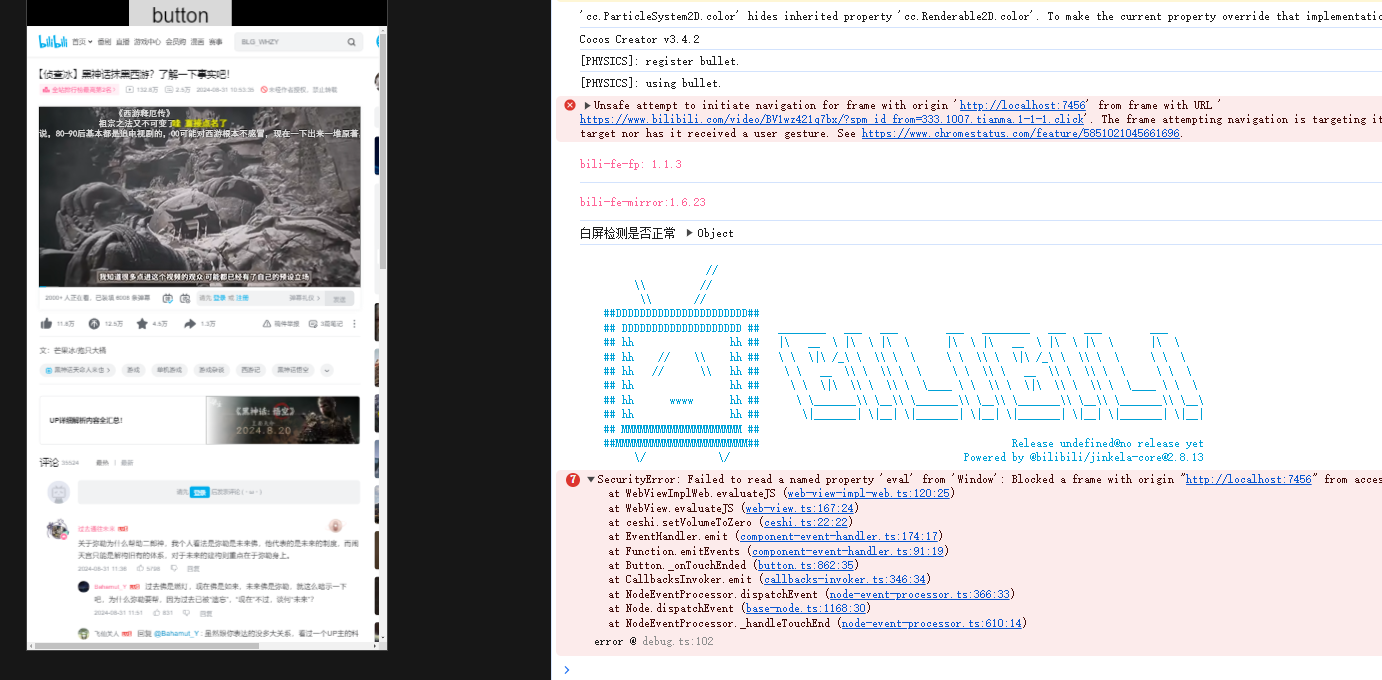
Task: Open the 赛事 nav item
Action: (x=216, y=42)
